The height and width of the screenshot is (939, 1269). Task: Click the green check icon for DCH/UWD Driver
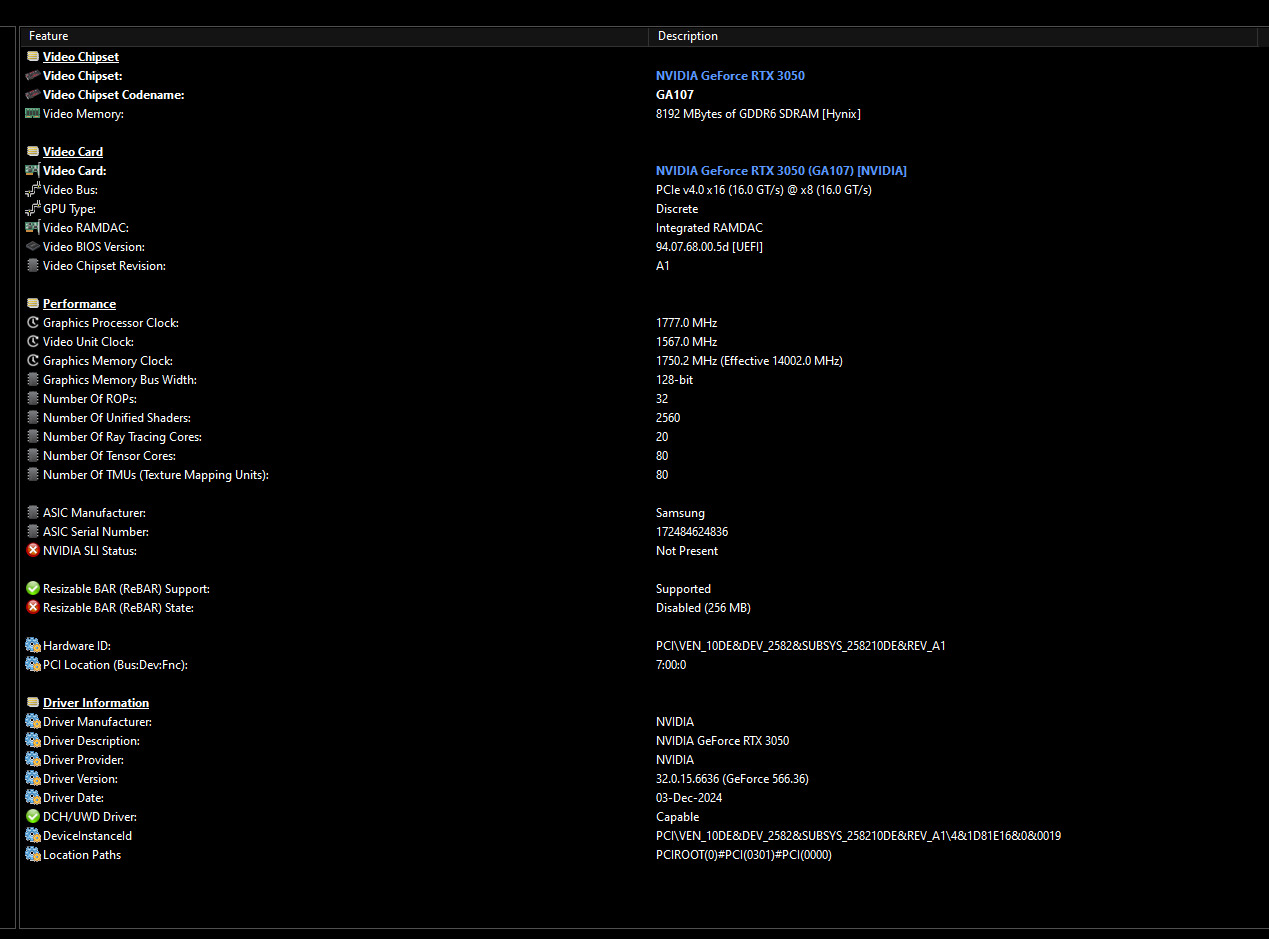coord(33,817)
